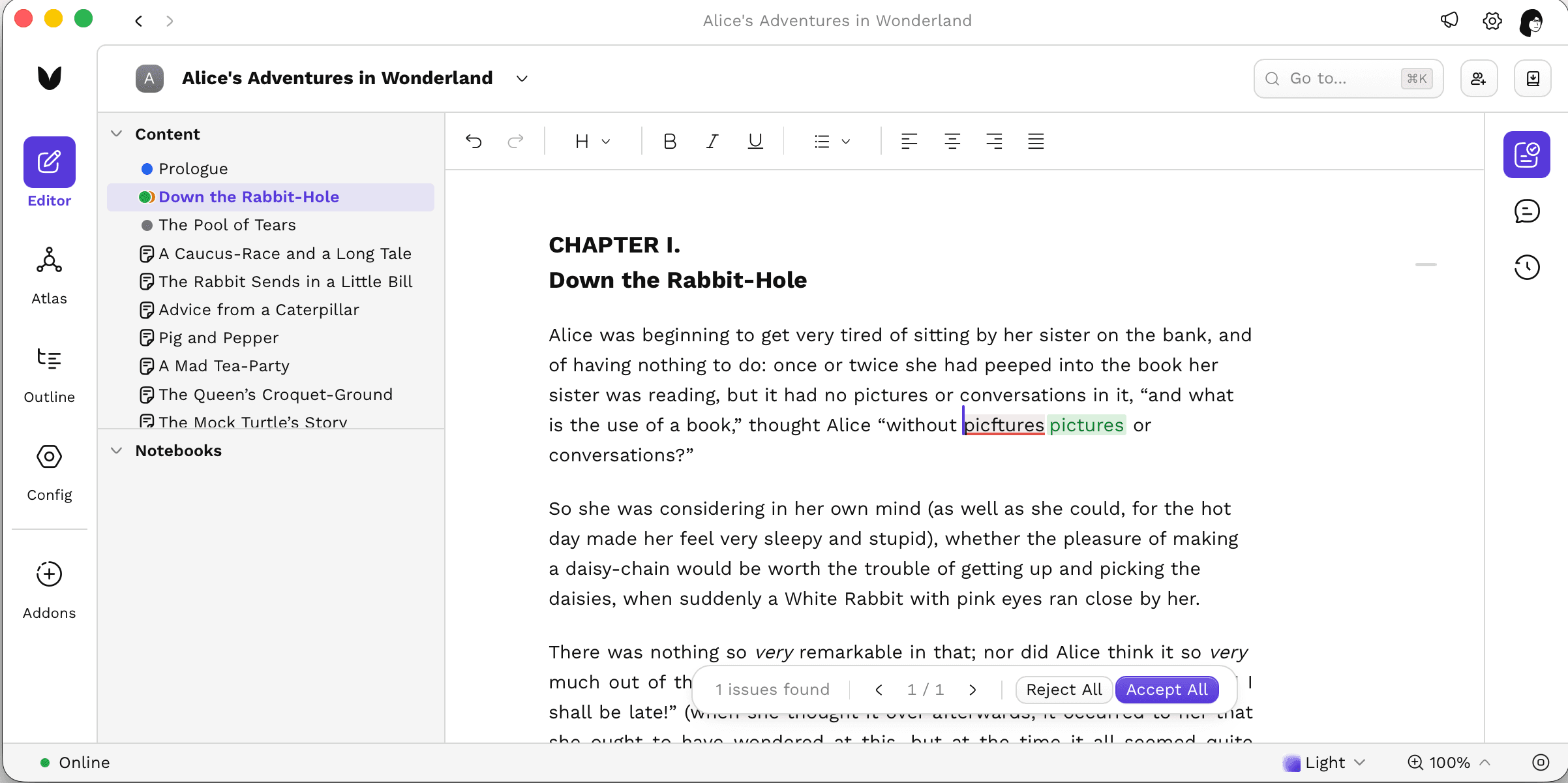Click the CHAPTER I. heading text

click(x=614, y=245)
